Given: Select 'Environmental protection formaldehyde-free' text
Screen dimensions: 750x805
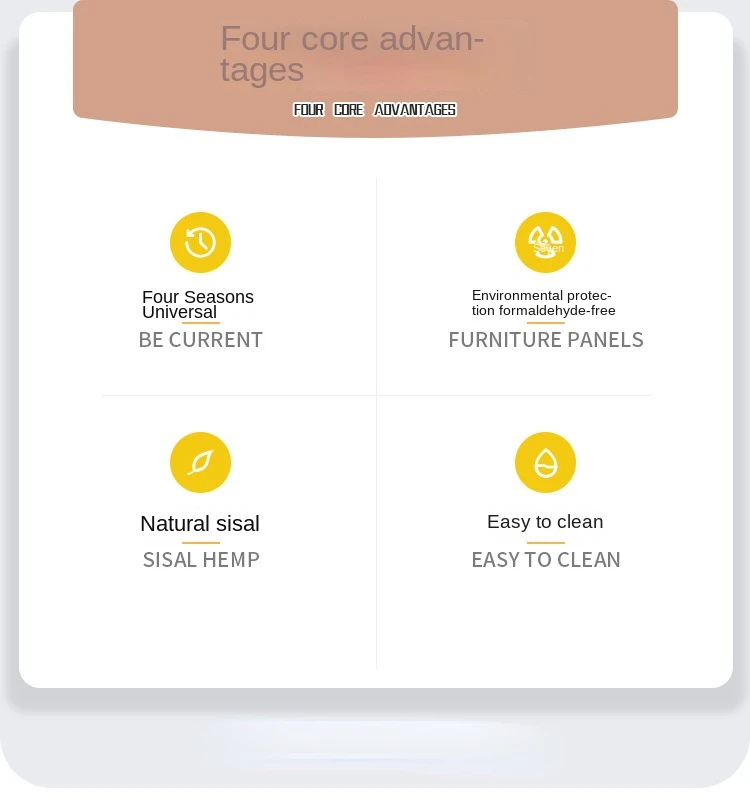Looking at the screenshot, I should pos(544,303).
